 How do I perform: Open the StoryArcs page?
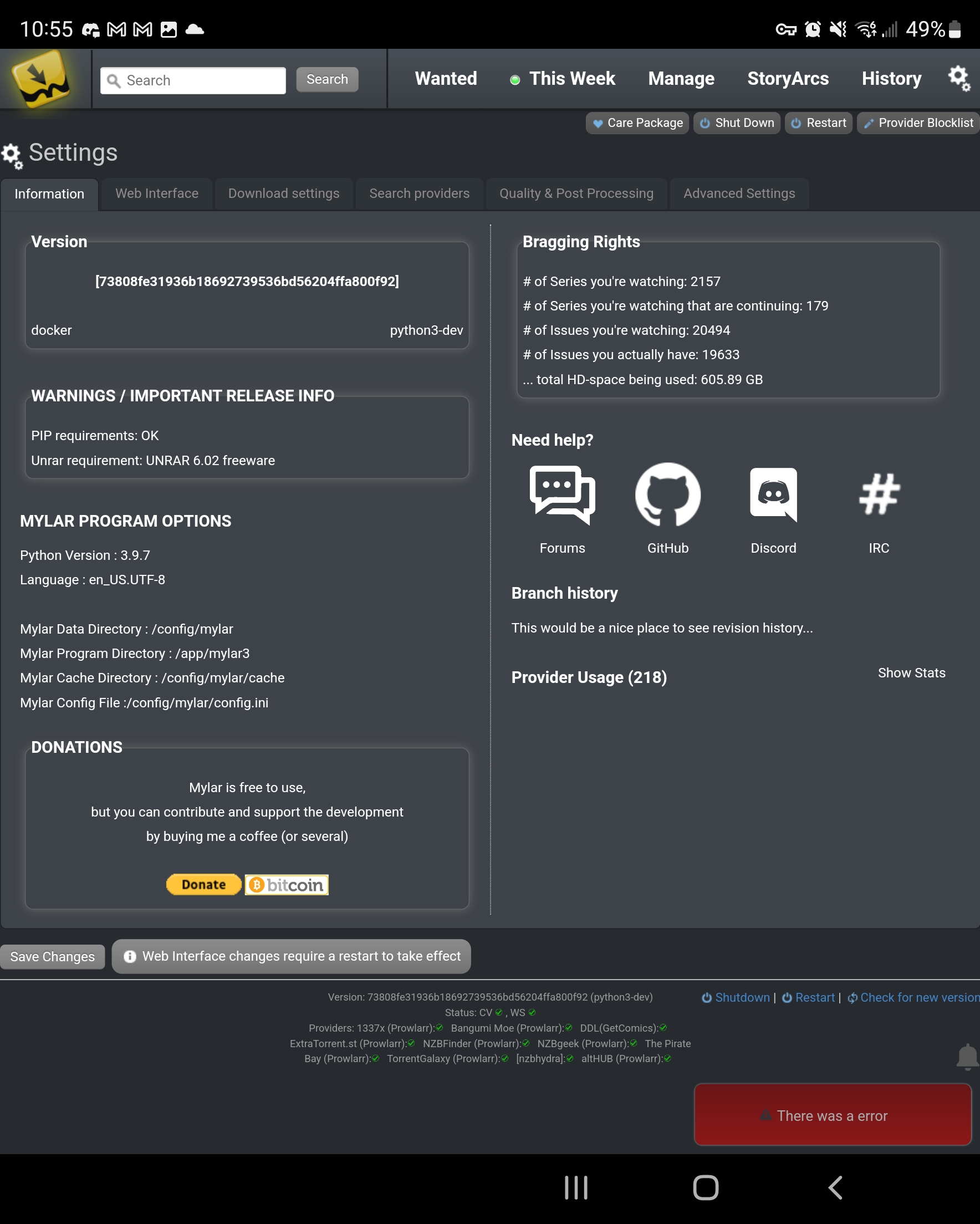[x=788, y=78]
